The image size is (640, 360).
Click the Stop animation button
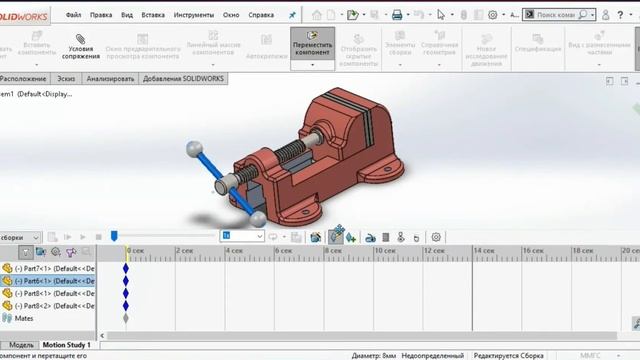98,237
